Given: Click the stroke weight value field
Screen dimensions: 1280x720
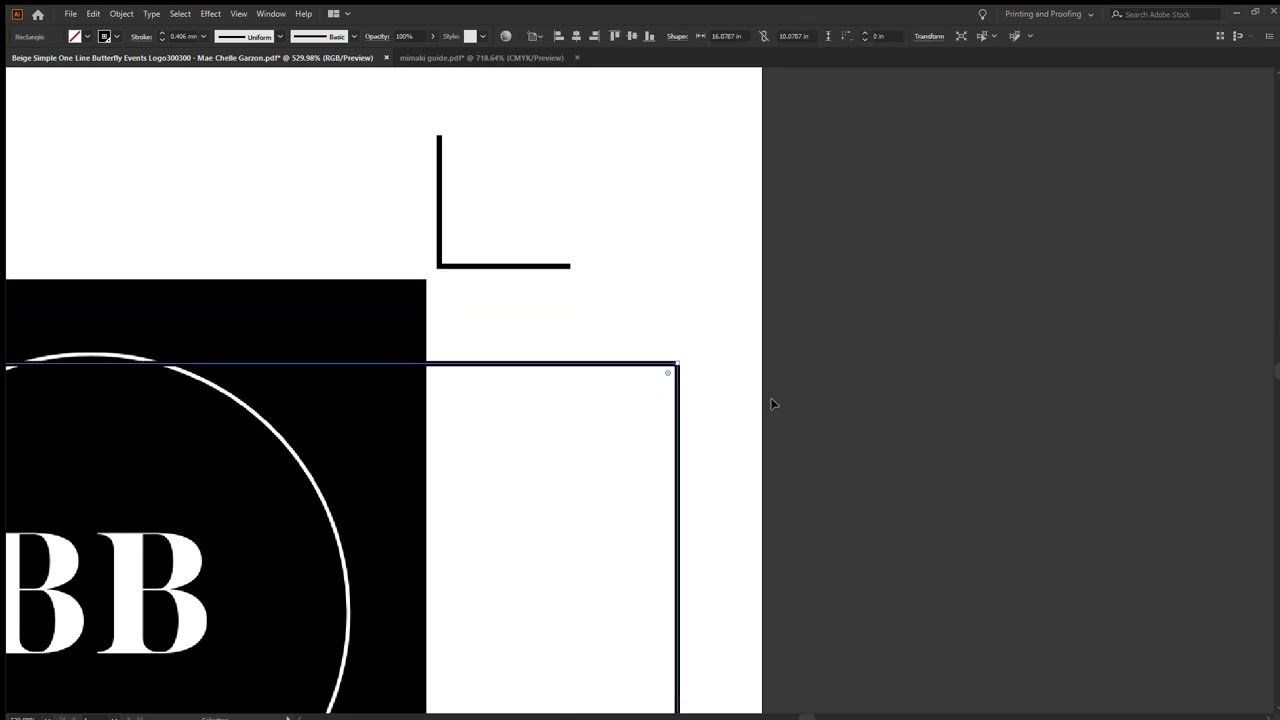Looking at the screenshot, I should pos(183,37).
